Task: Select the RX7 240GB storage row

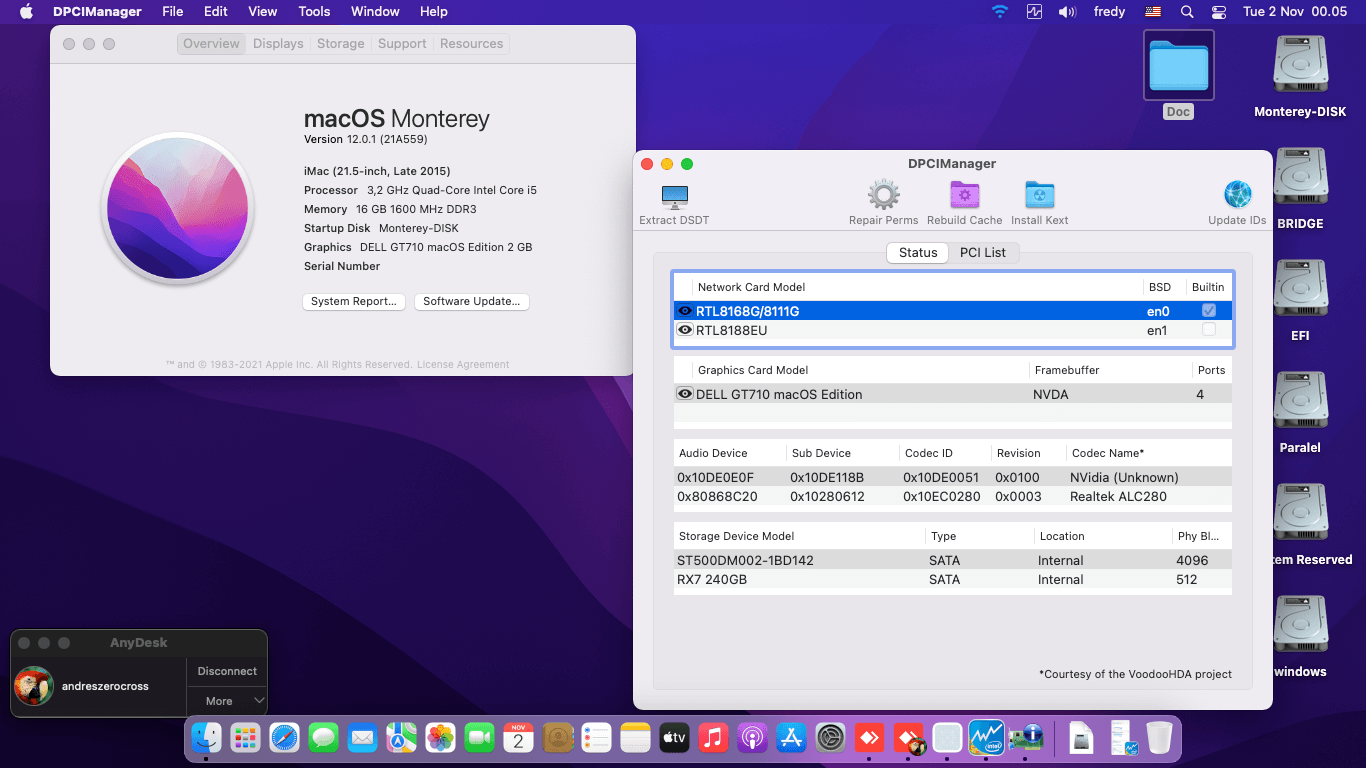Action: [953, 579]
